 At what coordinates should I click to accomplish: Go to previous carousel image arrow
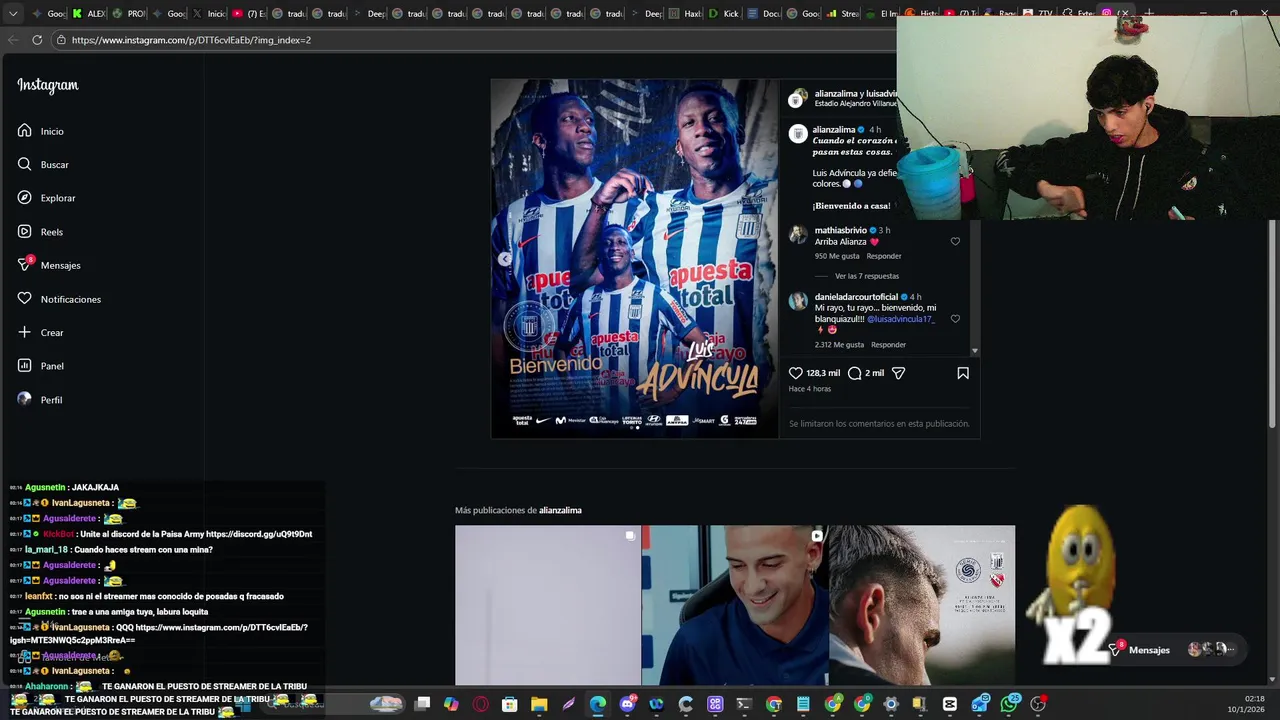(x=505, y=259)
